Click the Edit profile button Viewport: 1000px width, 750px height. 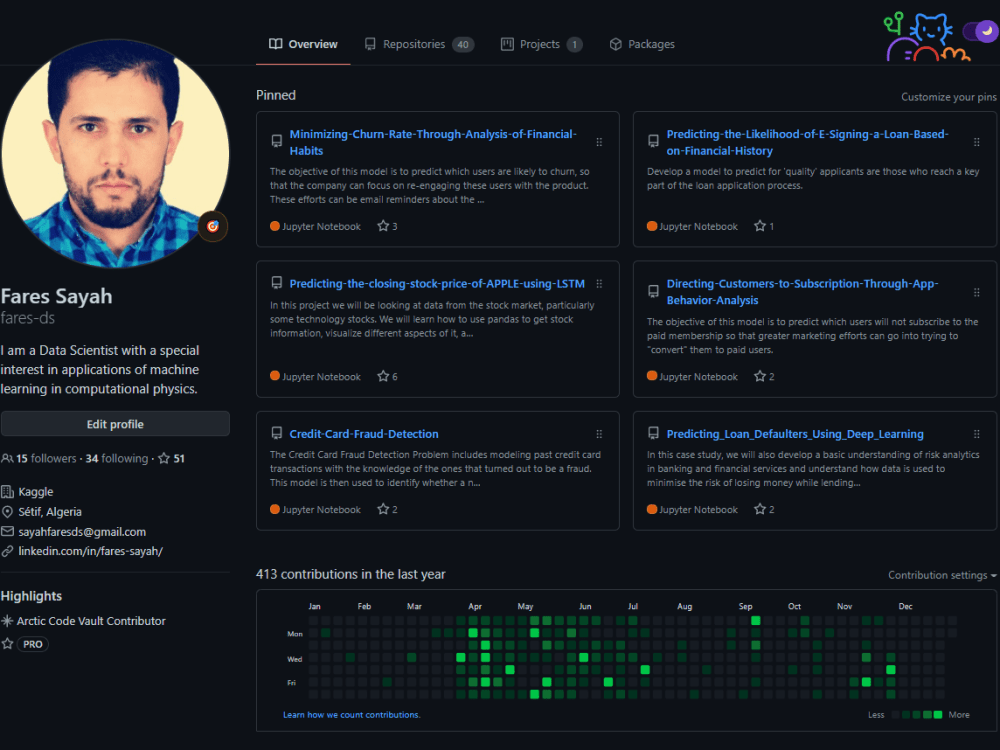(x=115, y=424)
